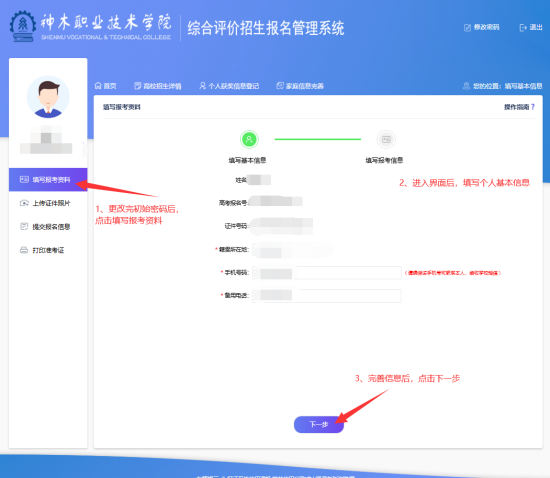Click the 手机号码 input field
The height and width of the screenshot is (478, 550).
click(327, 273)
